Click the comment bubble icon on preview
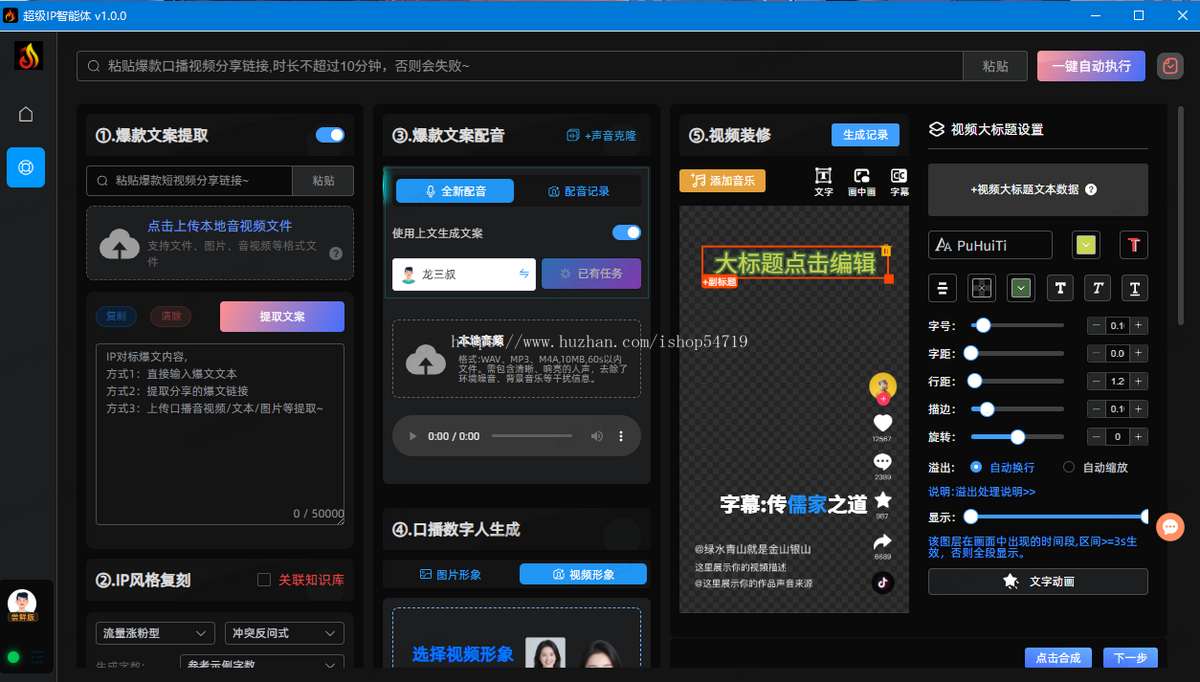1200x682 pixels. [x=882, y=461]
